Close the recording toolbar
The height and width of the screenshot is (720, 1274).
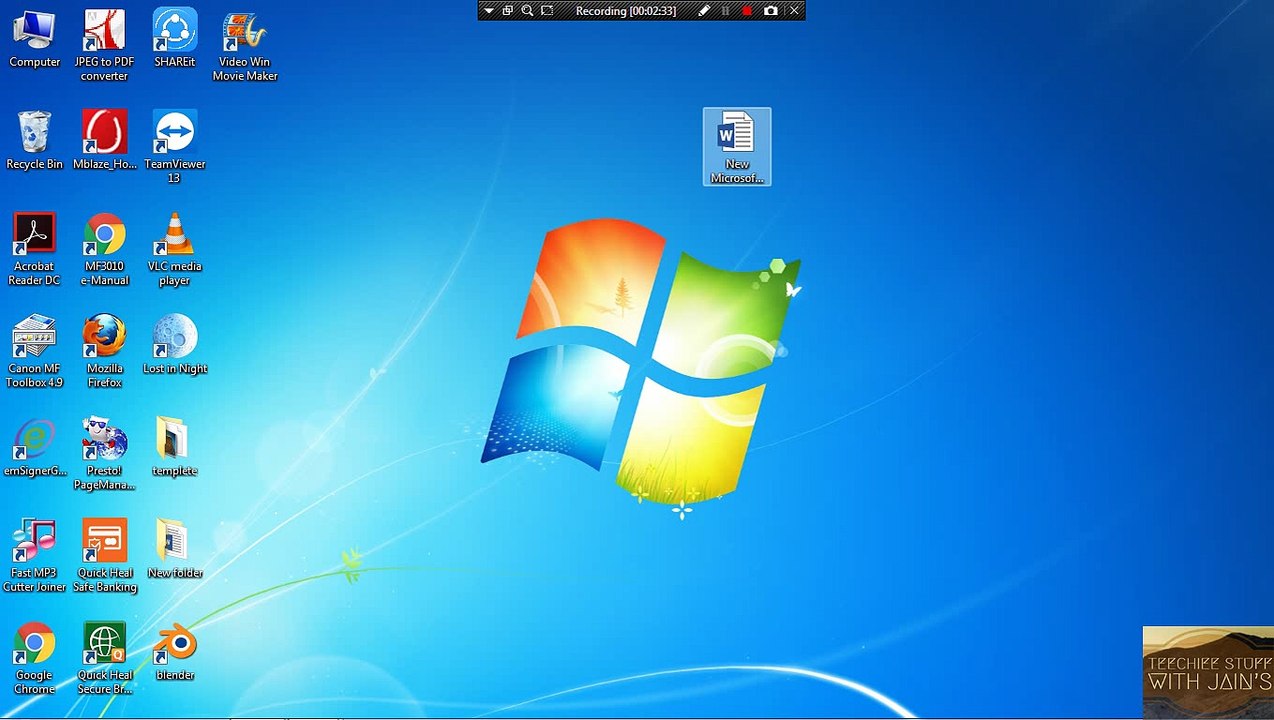pos(794,11)
